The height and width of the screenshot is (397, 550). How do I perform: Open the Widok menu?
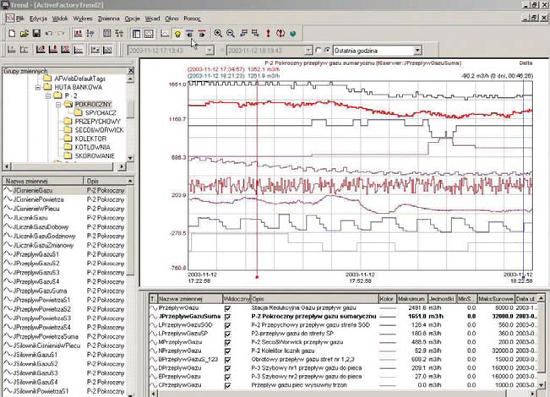coord(60,19)
